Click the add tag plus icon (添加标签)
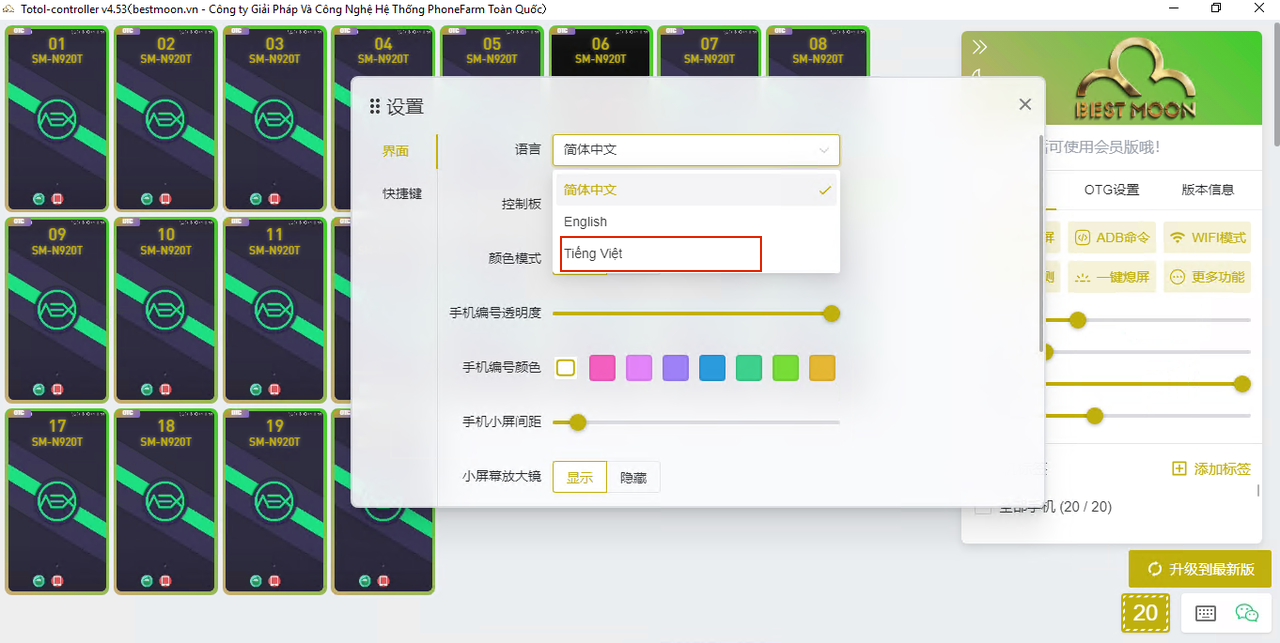Viewport: 1280px width, 643px height. point(1179,469)
